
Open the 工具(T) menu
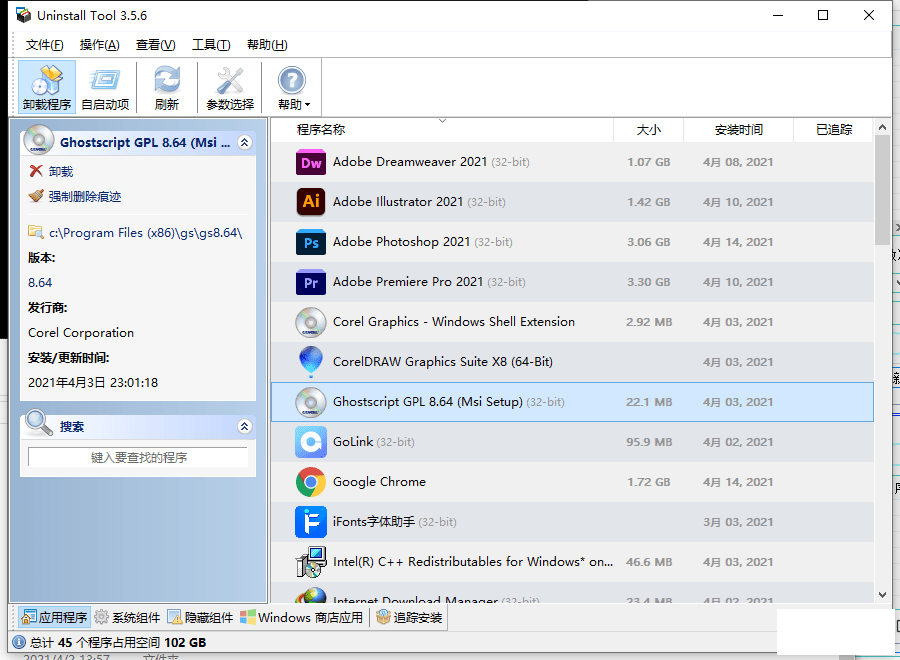tap(211, 45)
